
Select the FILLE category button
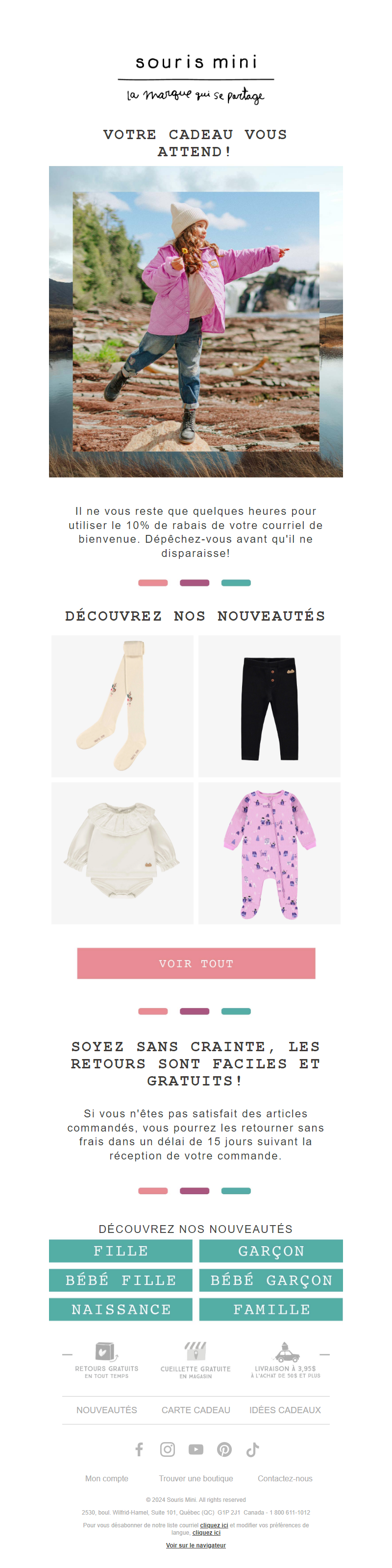(121, 1251)
